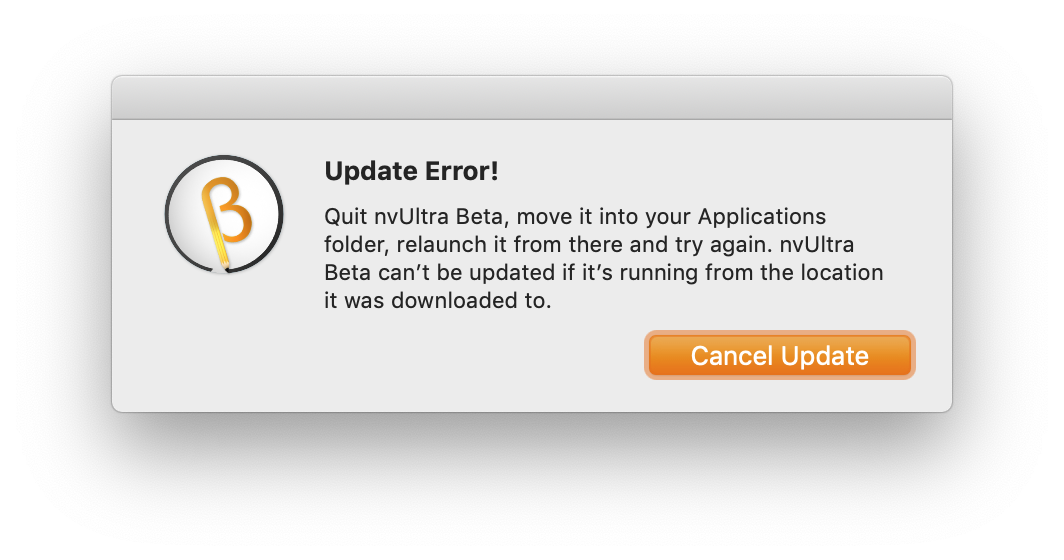Screen dimensions: 1064x560
Task: Click the word "relaunch" in the message
Action: pos(435,245)
